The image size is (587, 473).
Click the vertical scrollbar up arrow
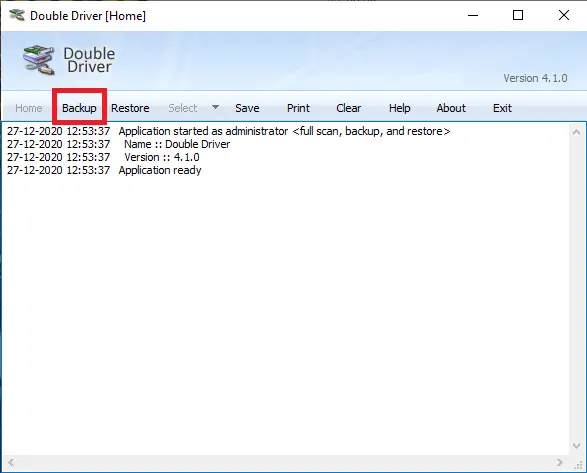[x=577, y=132]
